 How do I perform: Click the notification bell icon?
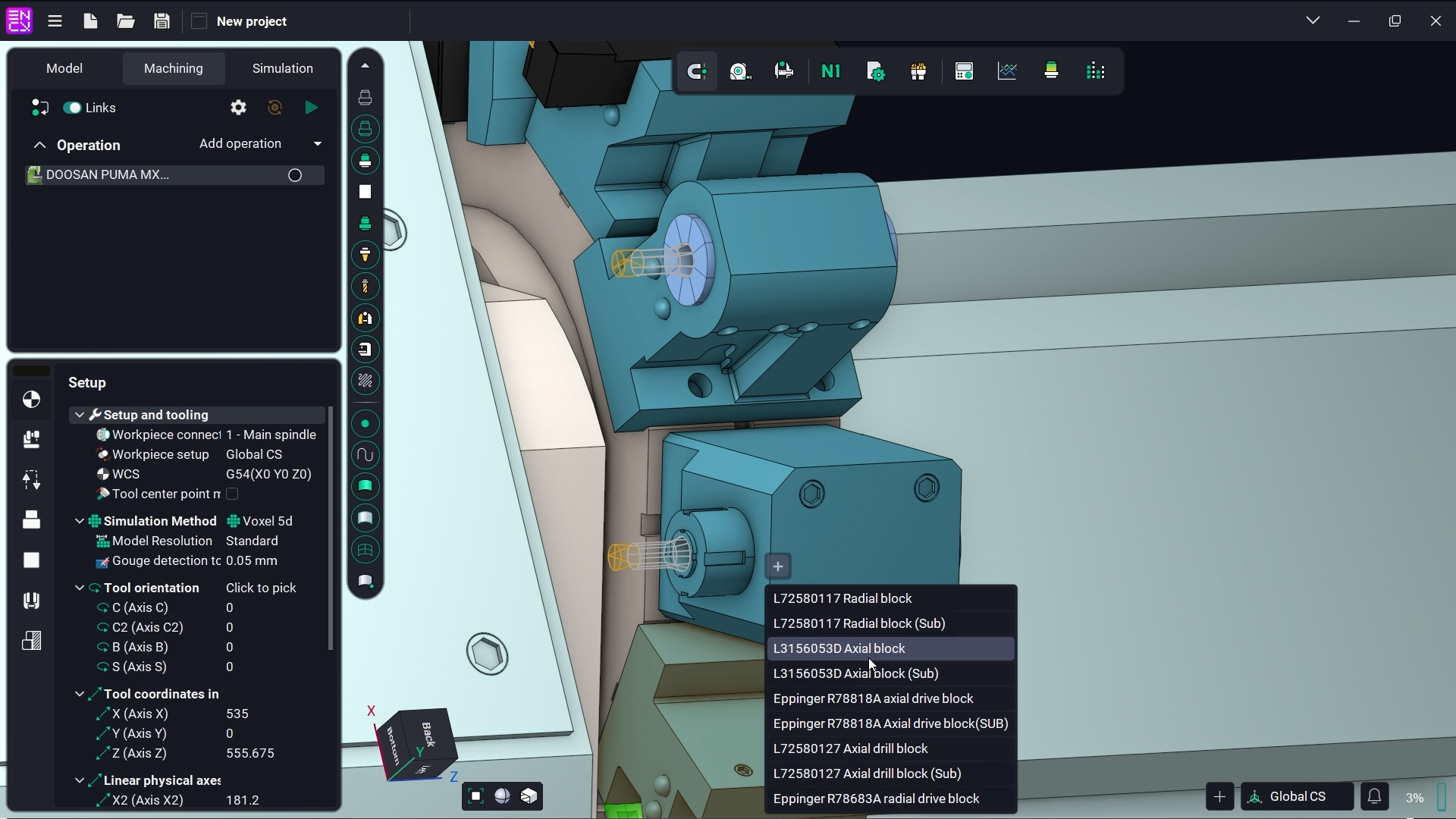(x=1374, y=796)
